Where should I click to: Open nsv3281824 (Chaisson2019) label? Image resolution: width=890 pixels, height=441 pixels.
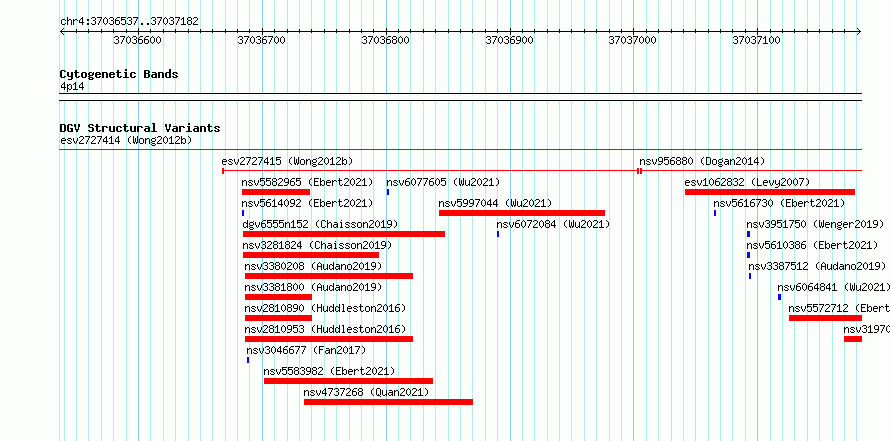(x=317, y=245)
